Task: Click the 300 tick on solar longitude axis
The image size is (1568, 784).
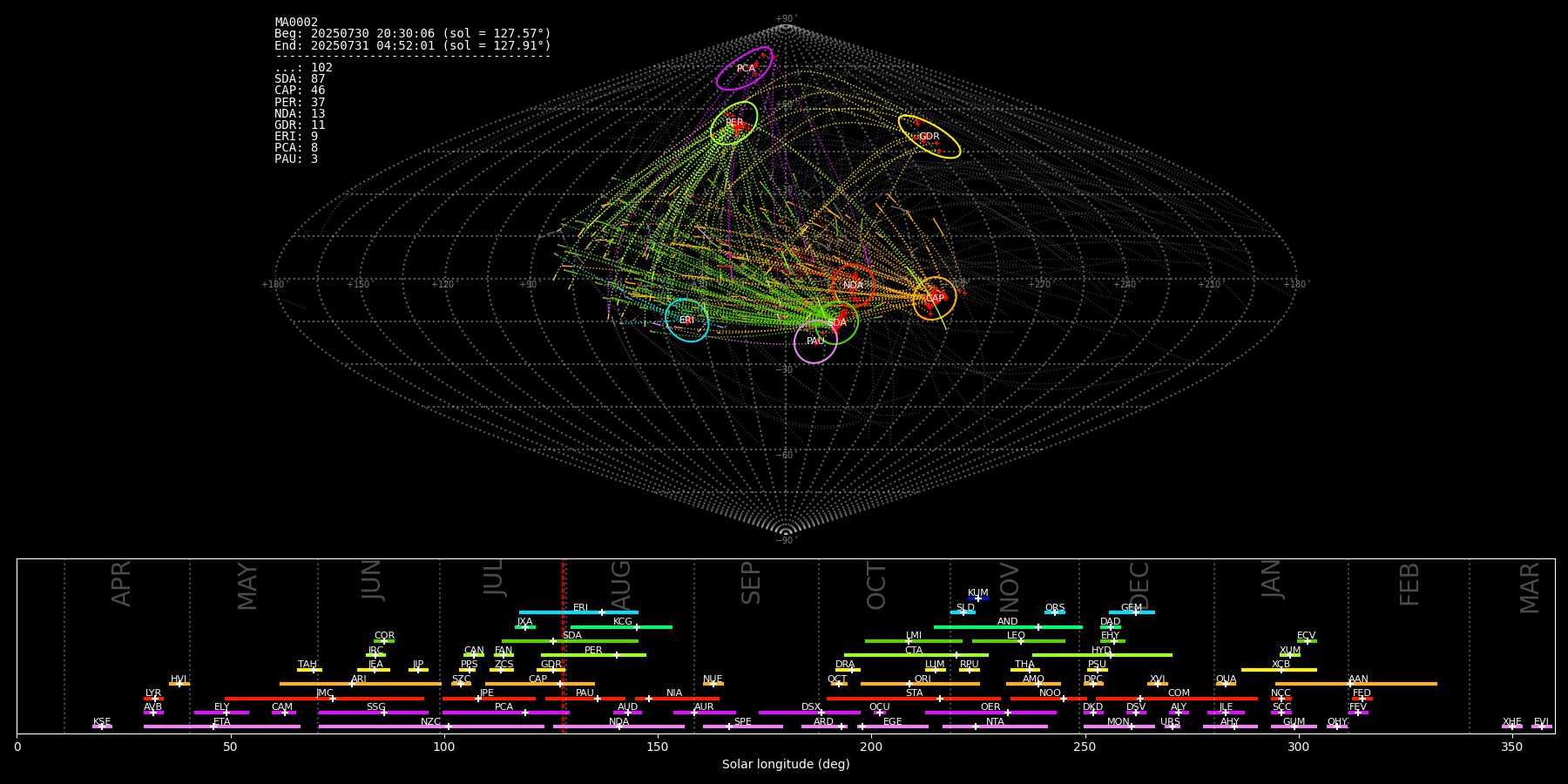Action: click(1298, 747)
